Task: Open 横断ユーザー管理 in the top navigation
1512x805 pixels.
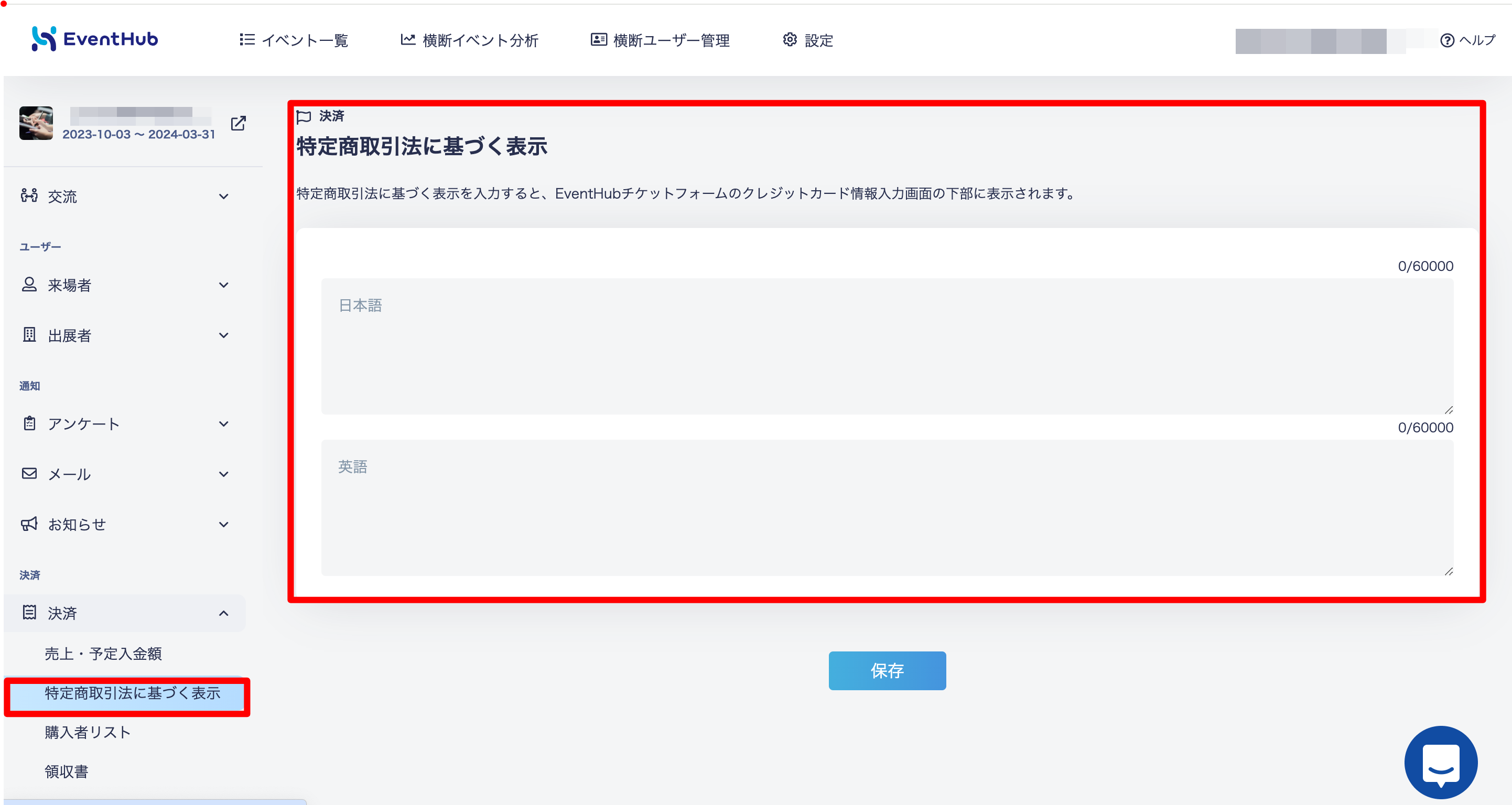Action: [660, 40]
